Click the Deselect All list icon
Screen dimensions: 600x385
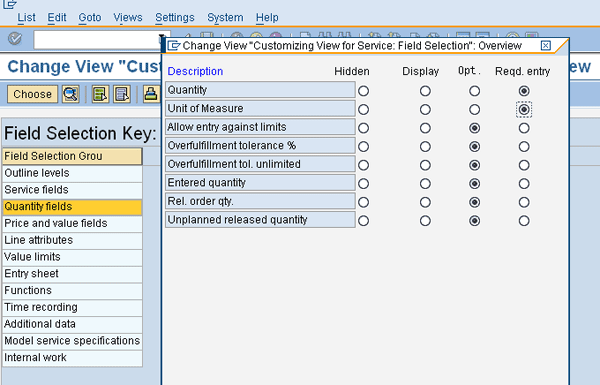(122, 94)
